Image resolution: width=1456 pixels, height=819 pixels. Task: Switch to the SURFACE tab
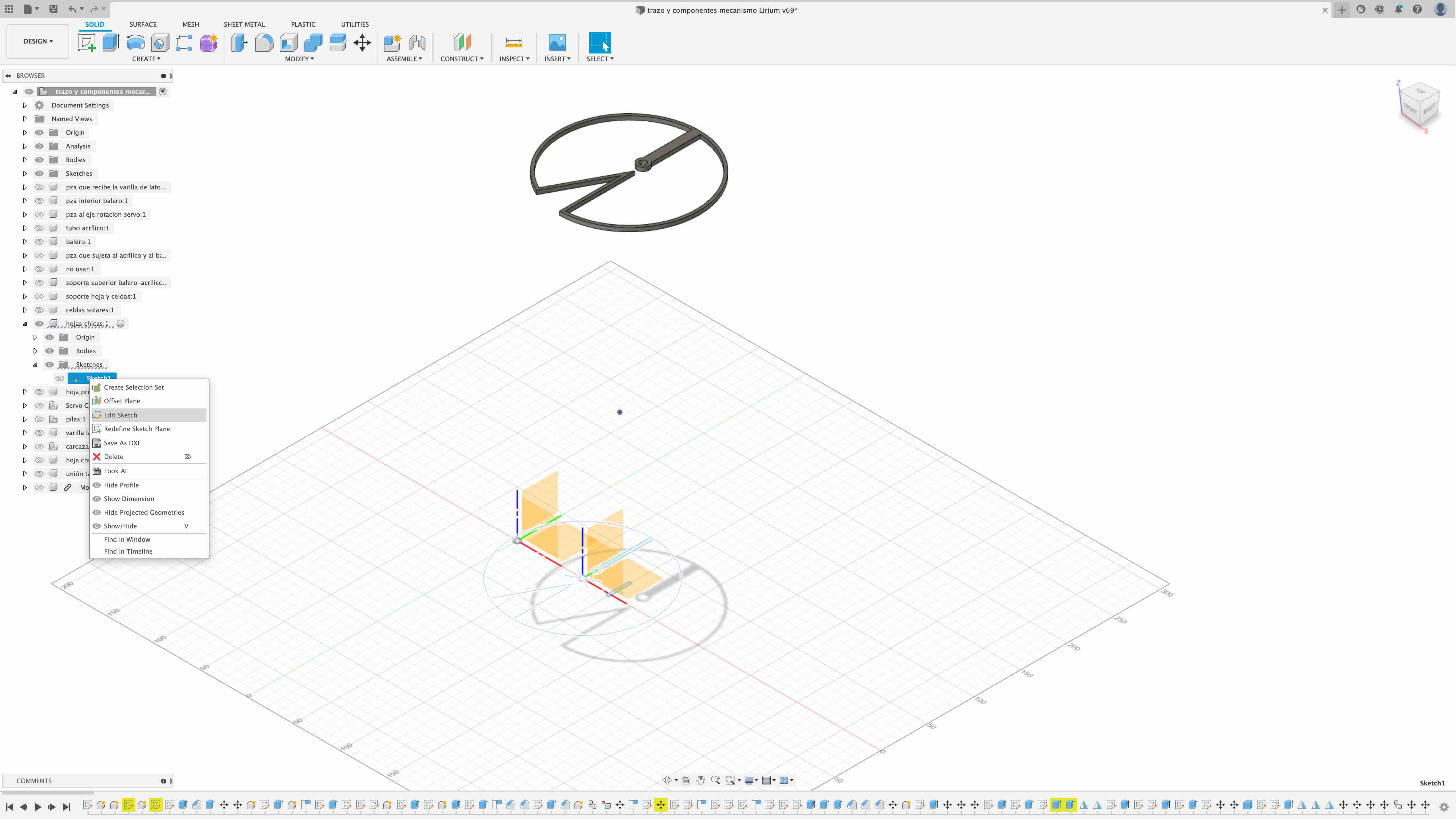(x=142, y=24)
